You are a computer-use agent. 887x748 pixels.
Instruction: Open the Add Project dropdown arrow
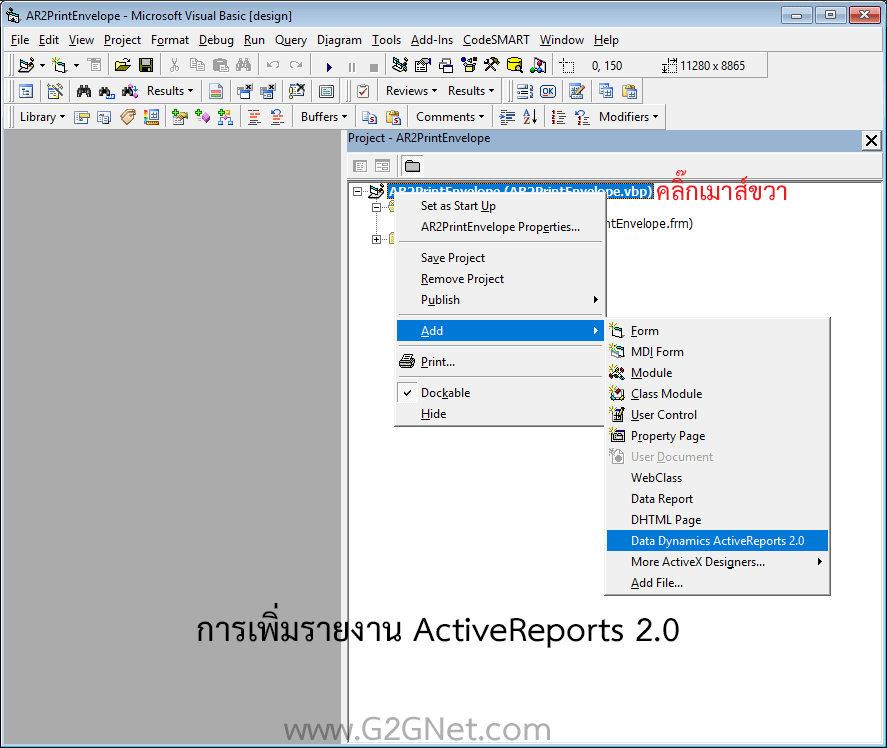click(x=42, y=66)
